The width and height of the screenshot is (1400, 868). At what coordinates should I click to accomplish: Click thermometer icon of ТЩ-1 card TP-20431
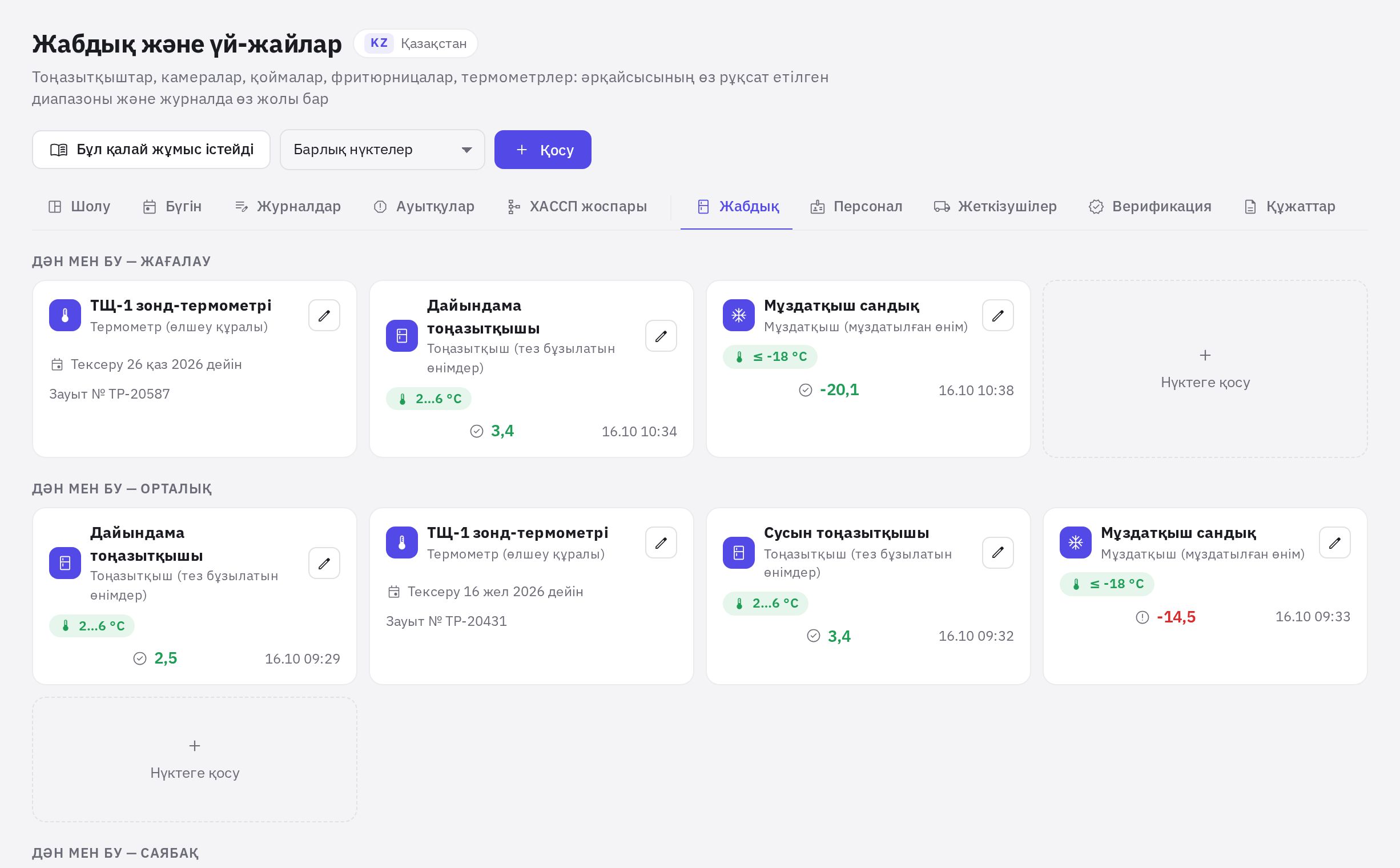point(401,542)
